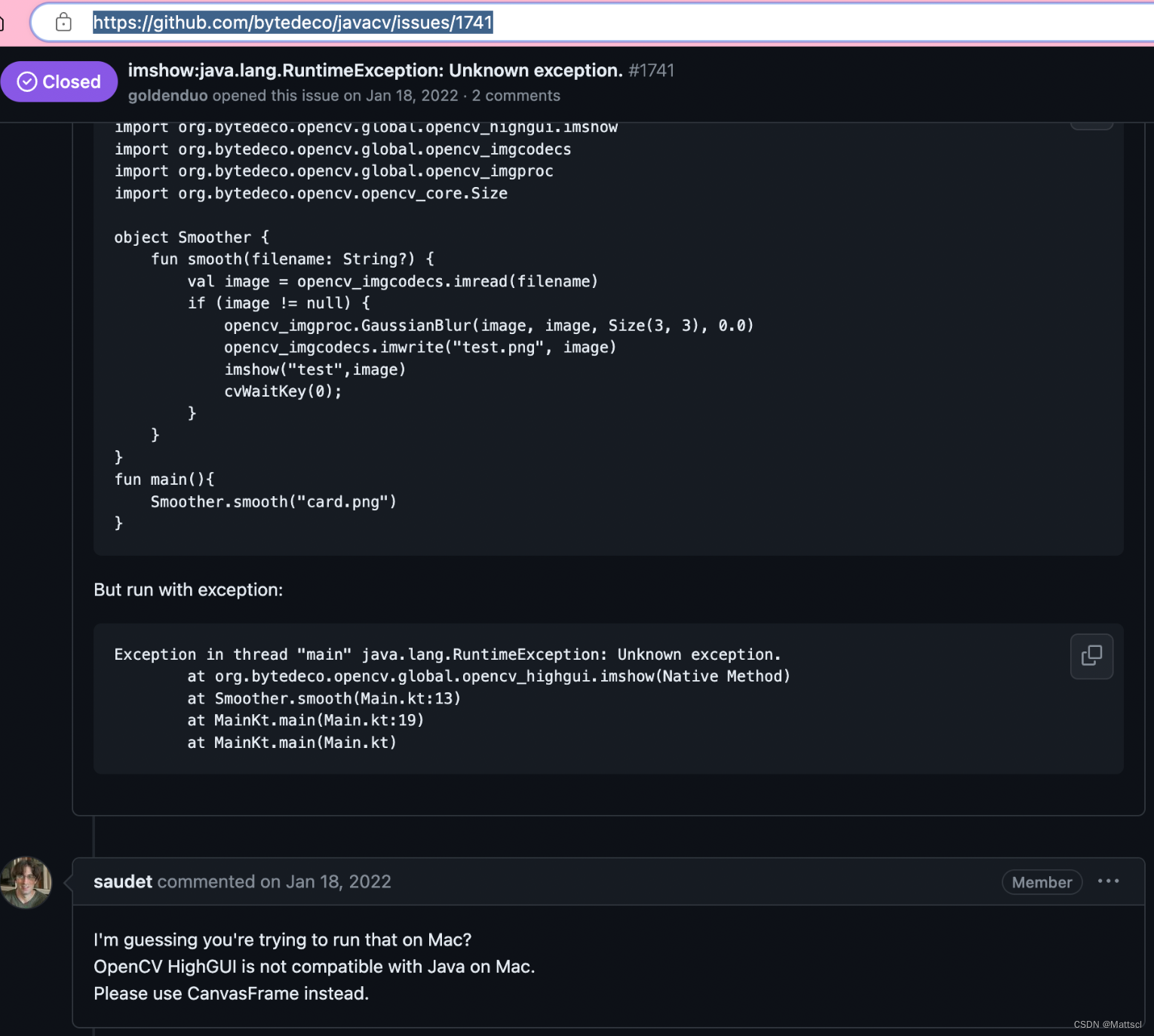Copy the exception stack trace with copy icon

click(x=1091, y=656)
